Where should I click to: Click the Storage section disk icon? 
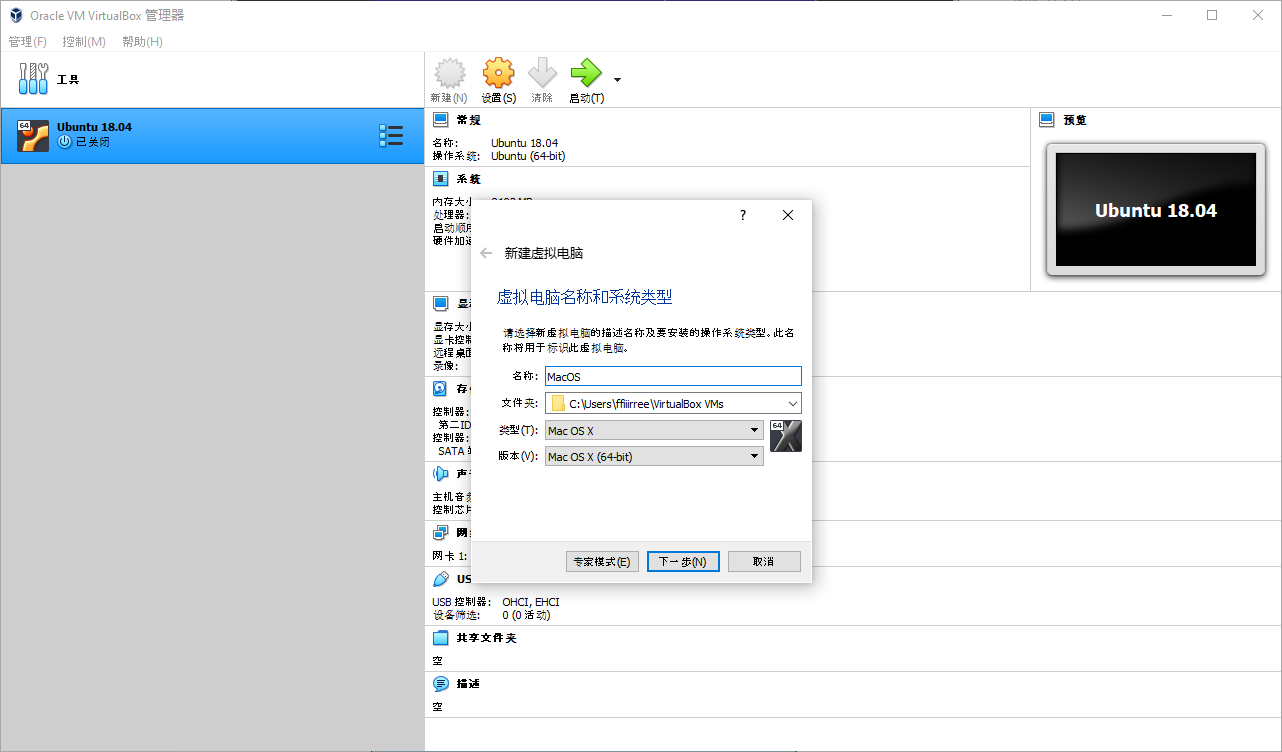tap(440, 388)
